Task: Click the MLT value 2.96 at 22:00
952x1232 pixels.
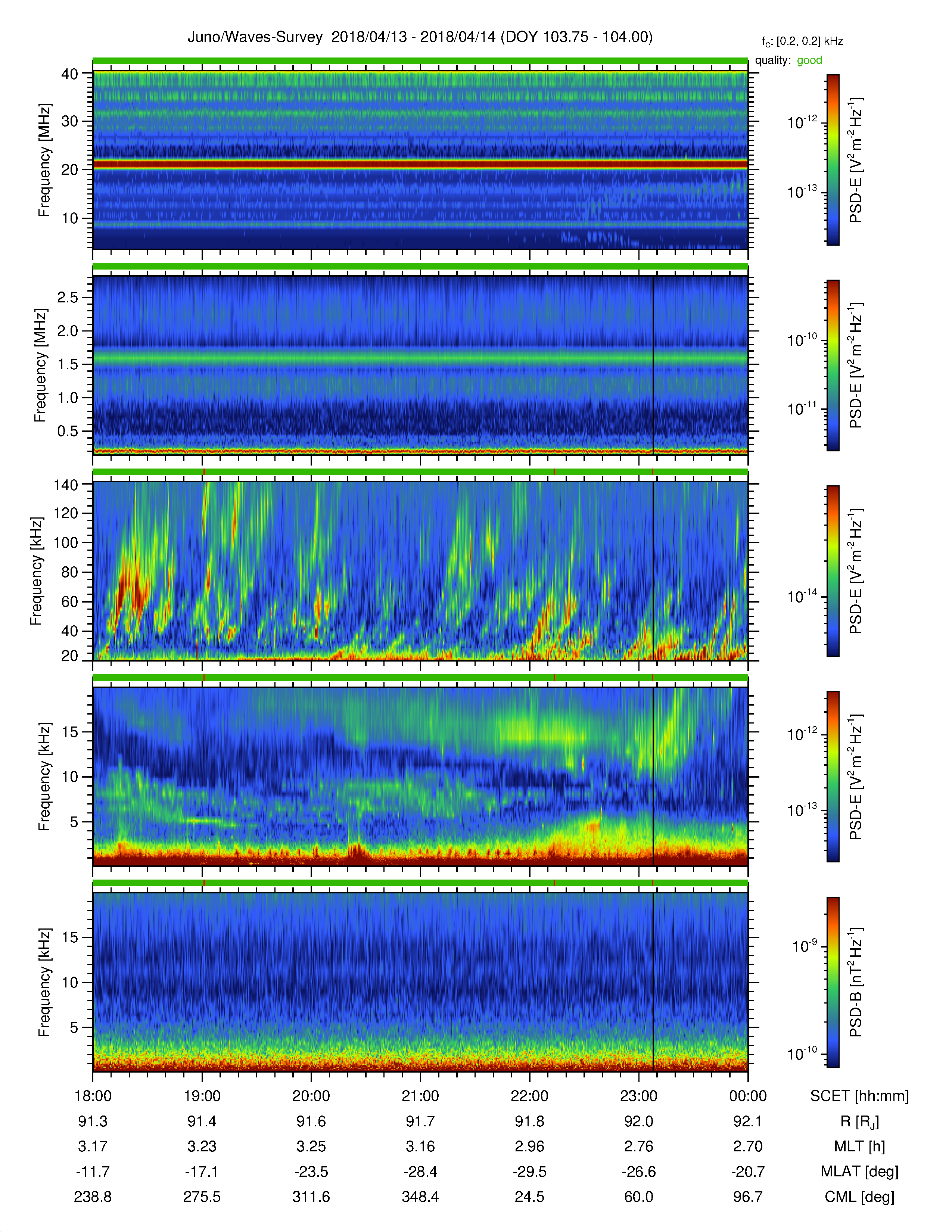Action: pos(530,1146)
